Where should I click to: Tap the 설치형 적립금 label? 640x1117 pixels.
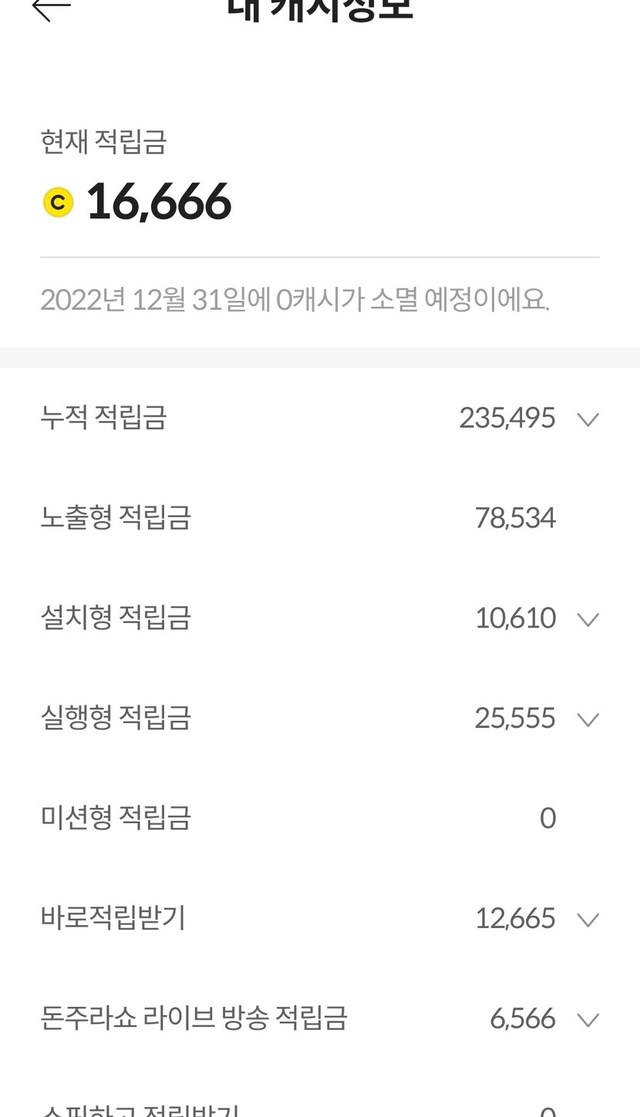(115, 617)
